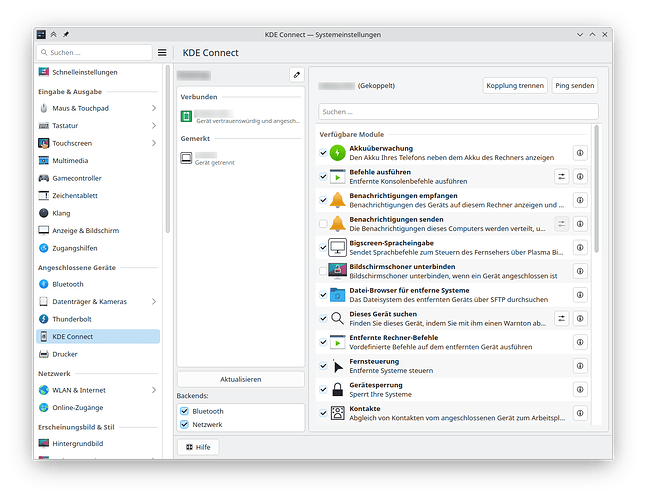Click the Aktualisieren button
The image size is (646, 499).
(x=241, y=379)
